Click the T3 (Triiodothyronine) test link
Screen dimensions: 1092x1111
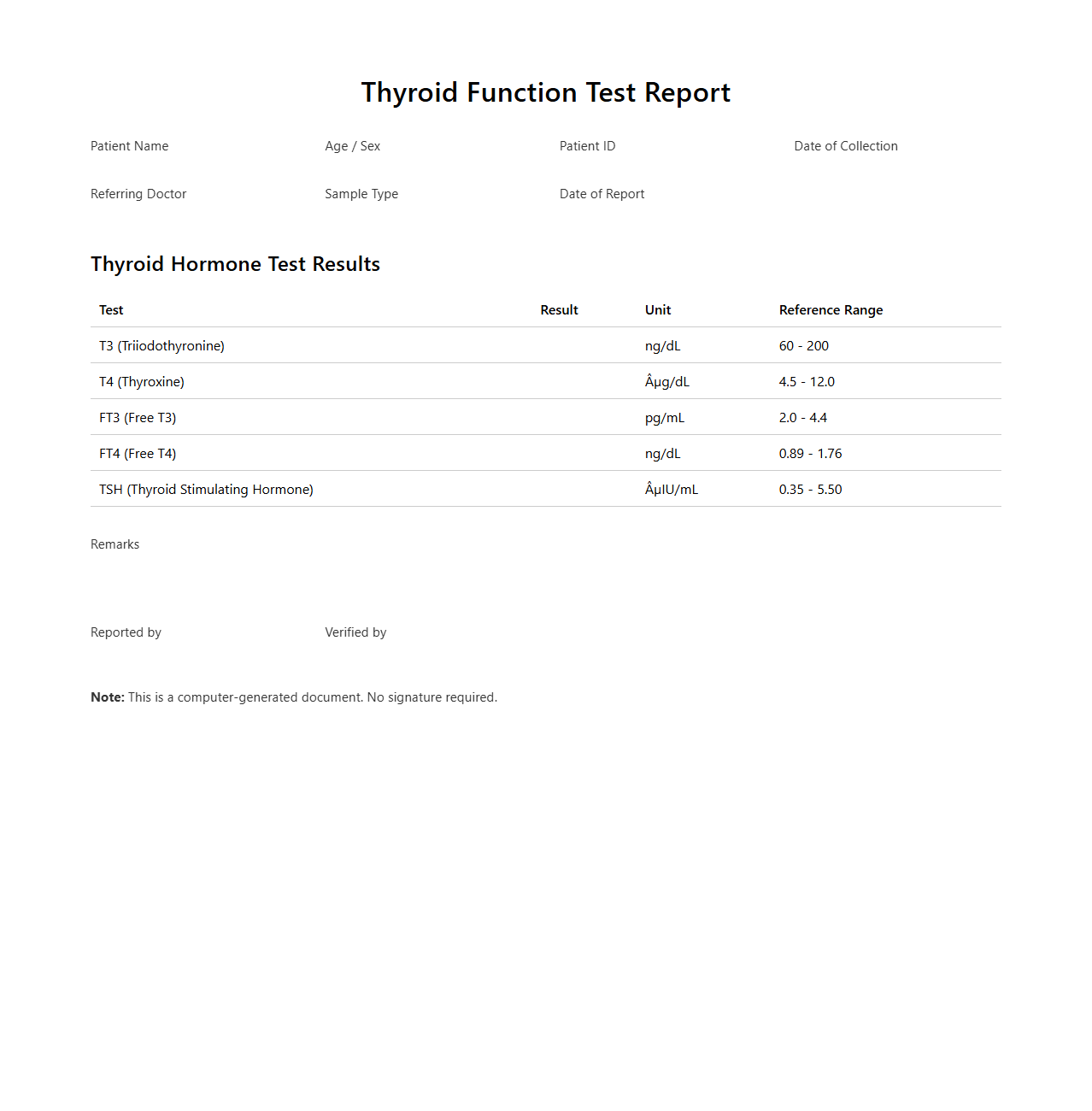pyautogui.click(x=161, y=345)
